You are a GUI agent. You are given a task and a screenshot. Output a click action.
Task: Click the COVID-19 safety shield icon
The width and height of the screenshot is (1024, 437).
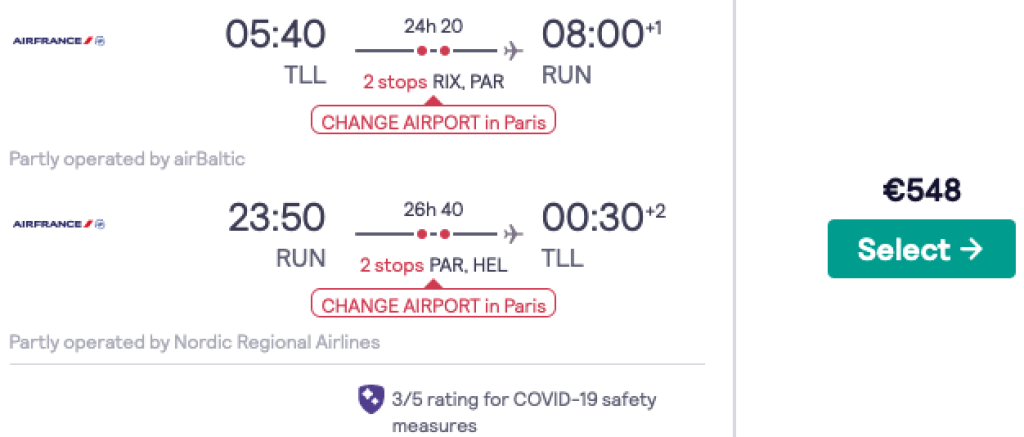(370, 399)
